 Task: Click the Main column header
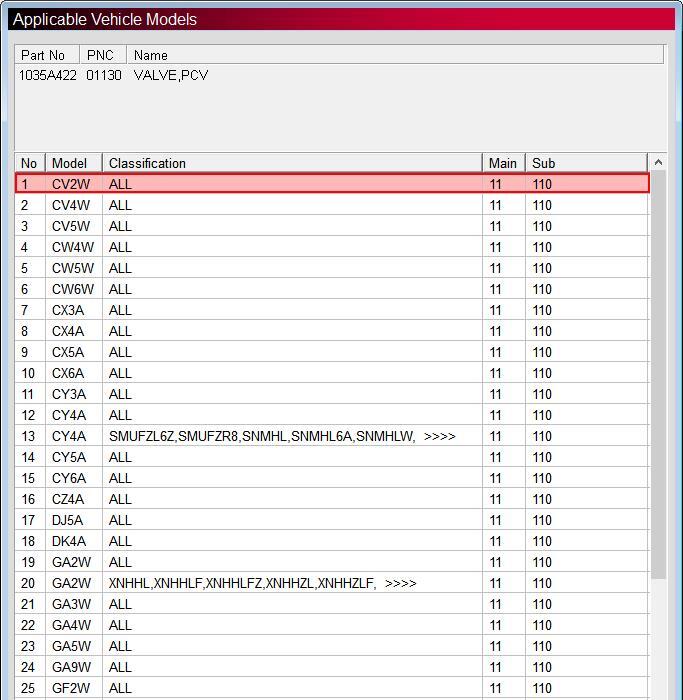coord(504,163)
